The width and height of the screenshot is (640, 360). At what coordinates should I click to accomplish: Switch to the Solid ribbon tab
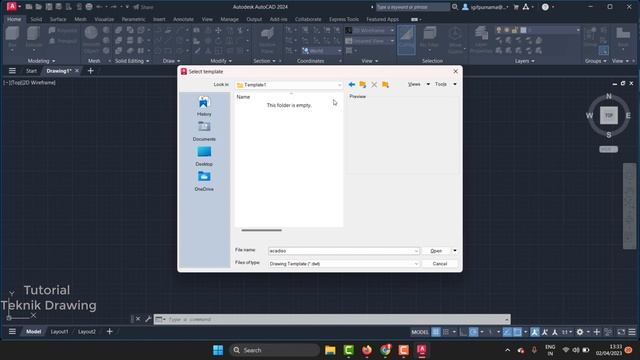pos(36,19)
